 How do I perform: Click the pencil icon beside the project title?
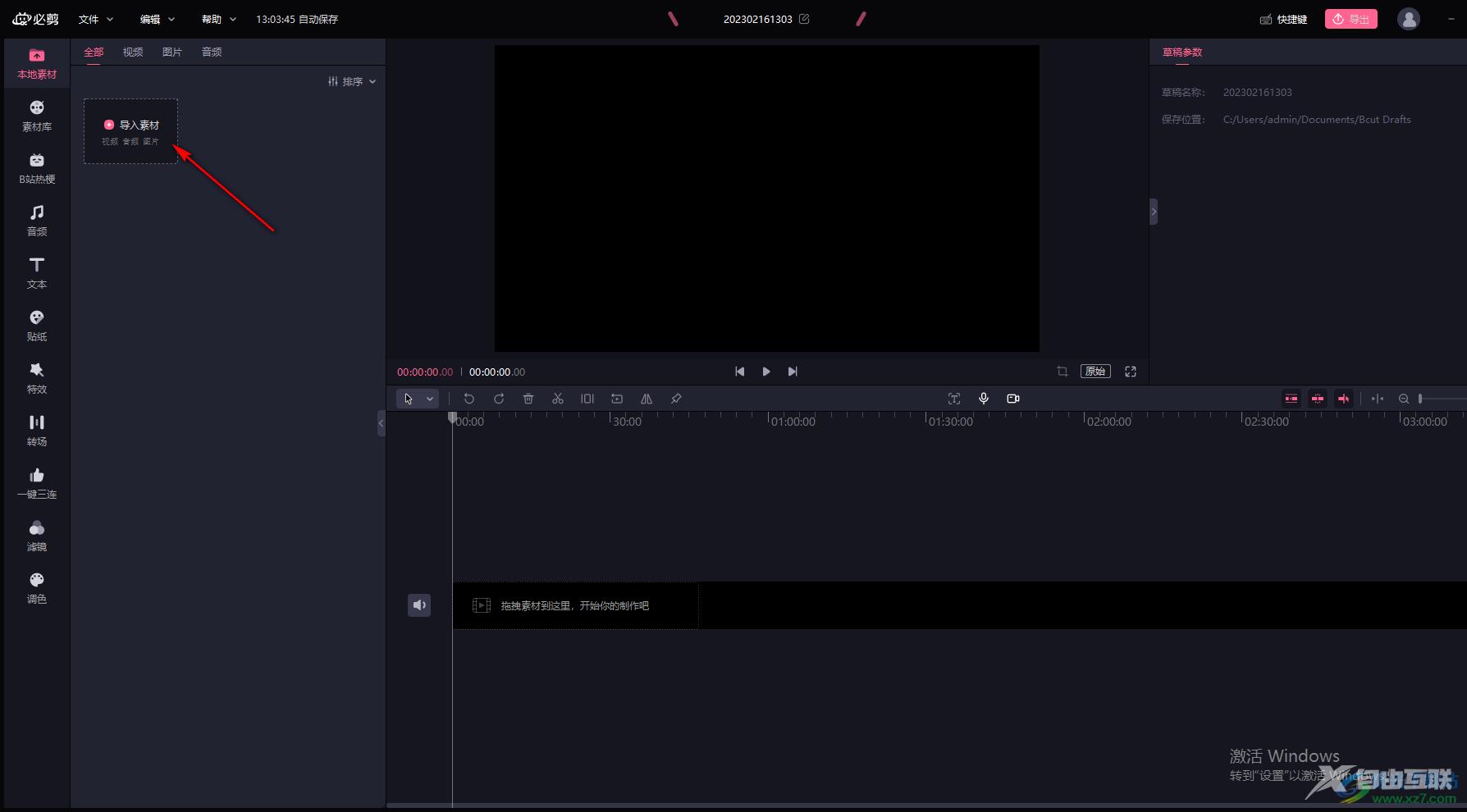[804, 19]
